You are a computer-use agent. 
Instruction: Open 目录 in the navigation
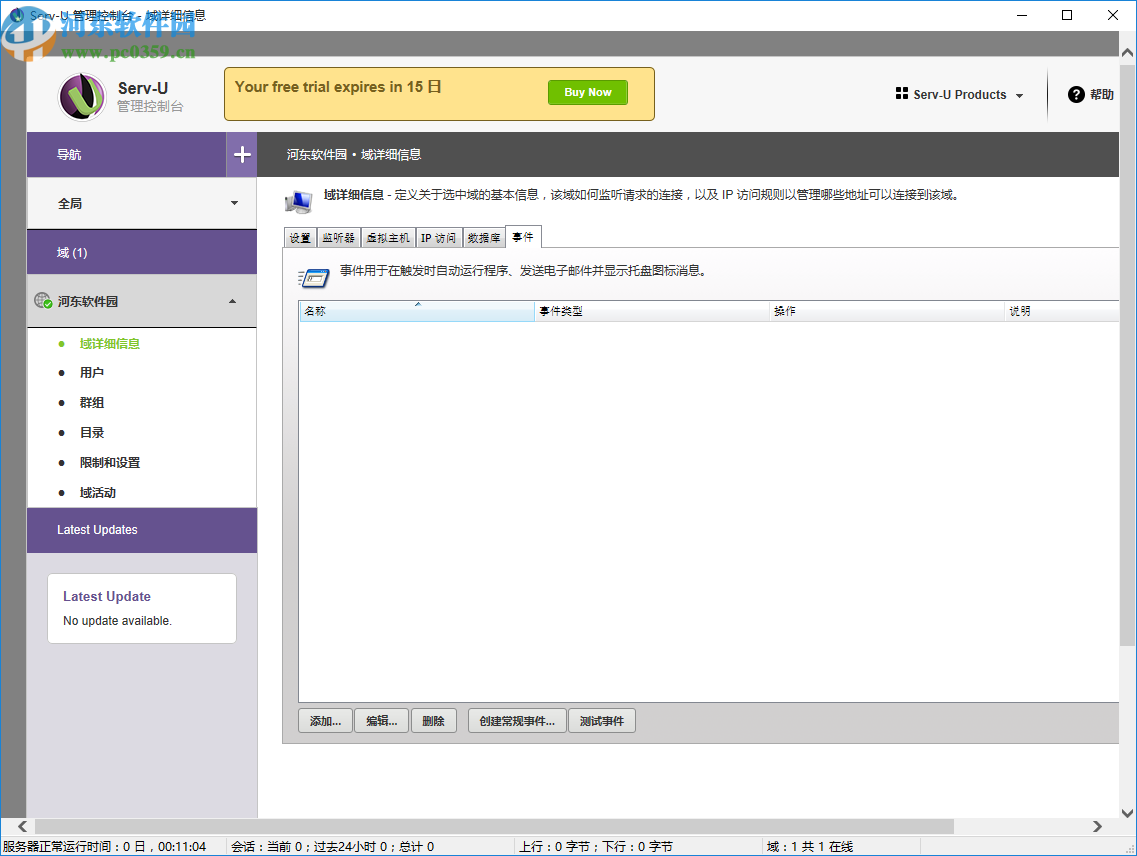tap(91, 432)
